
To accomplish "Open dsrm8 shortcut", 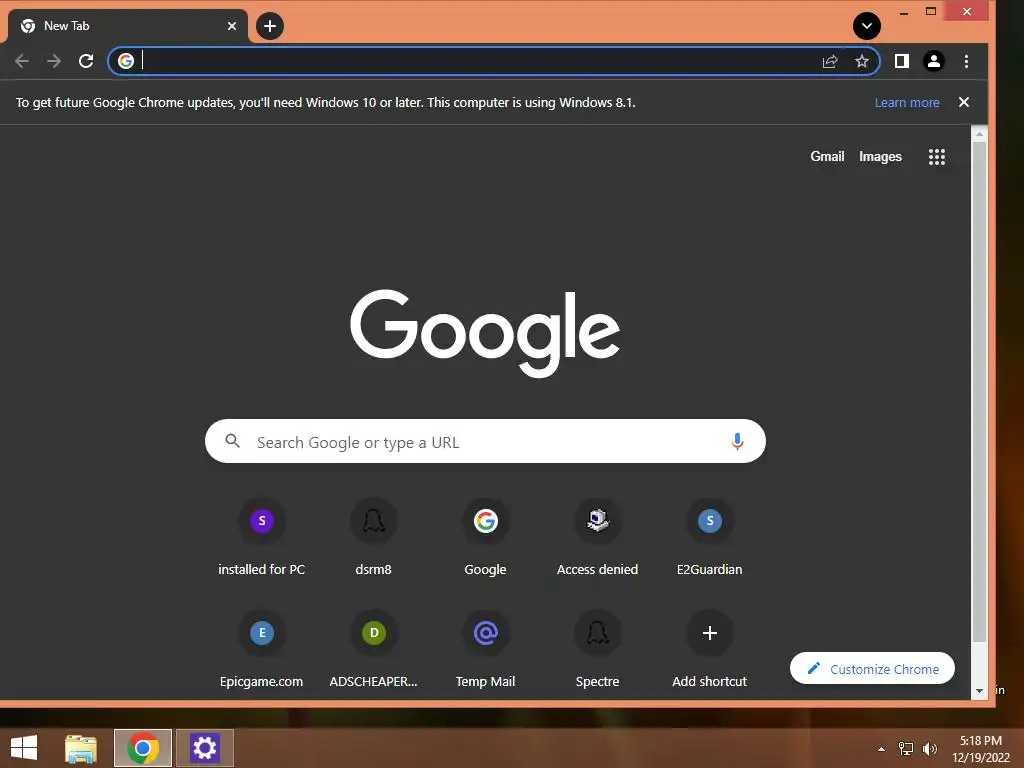I will [x=374, y=537].
